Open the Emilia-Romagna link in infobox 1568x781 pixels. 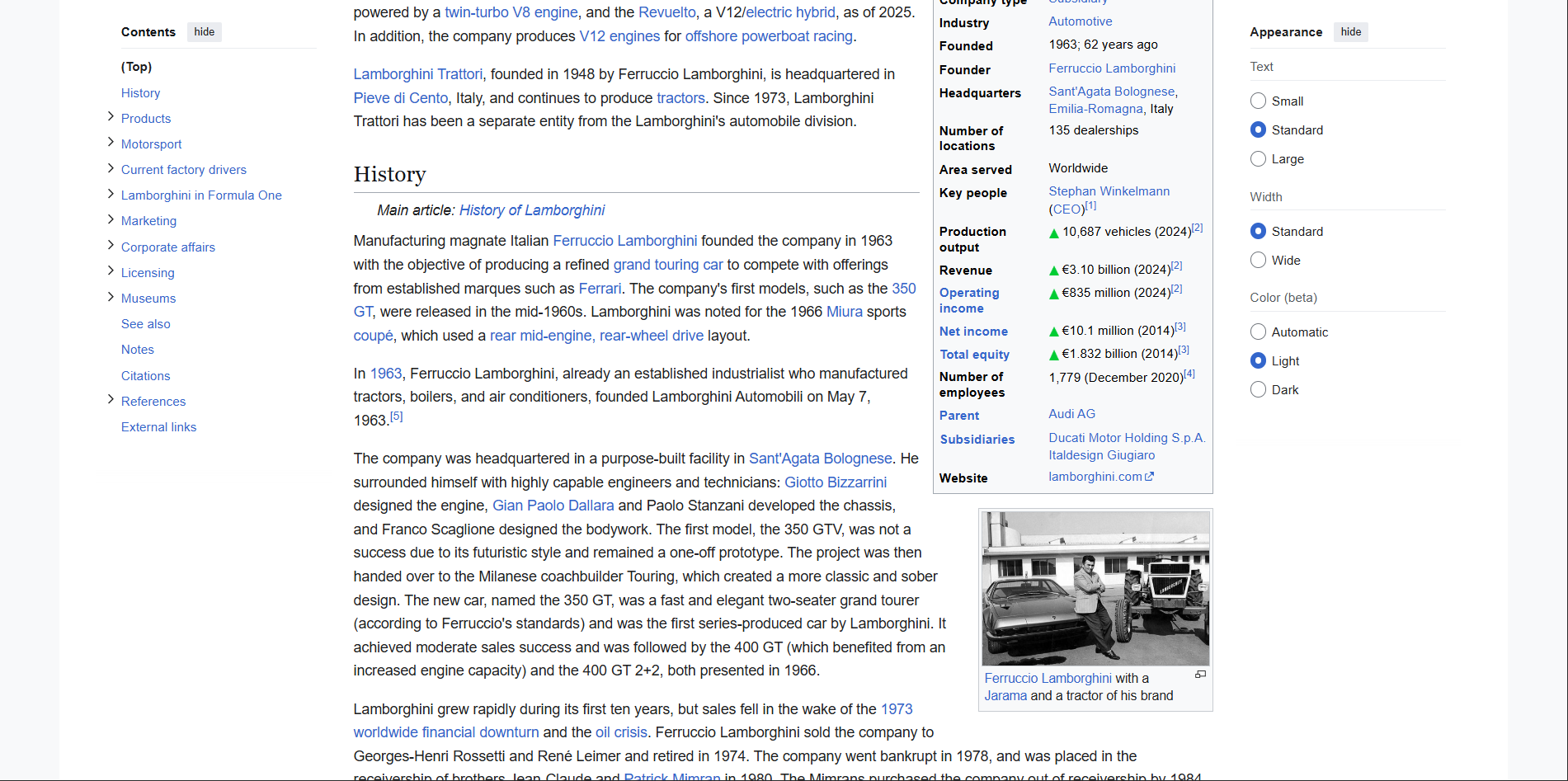pos(1095,109)
